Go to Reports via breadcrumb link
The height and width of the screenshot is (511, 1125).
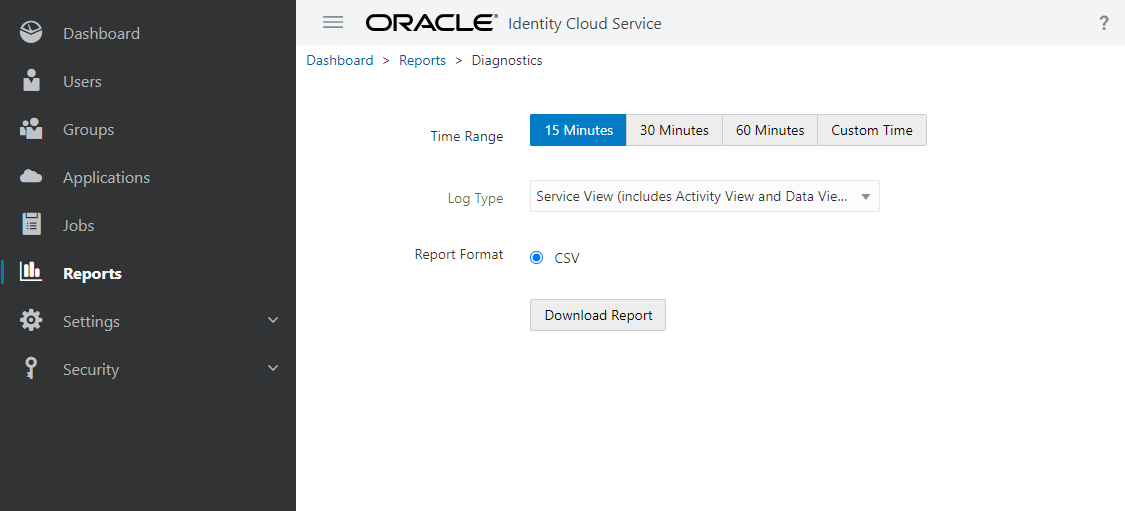click(x=422, y=61)
